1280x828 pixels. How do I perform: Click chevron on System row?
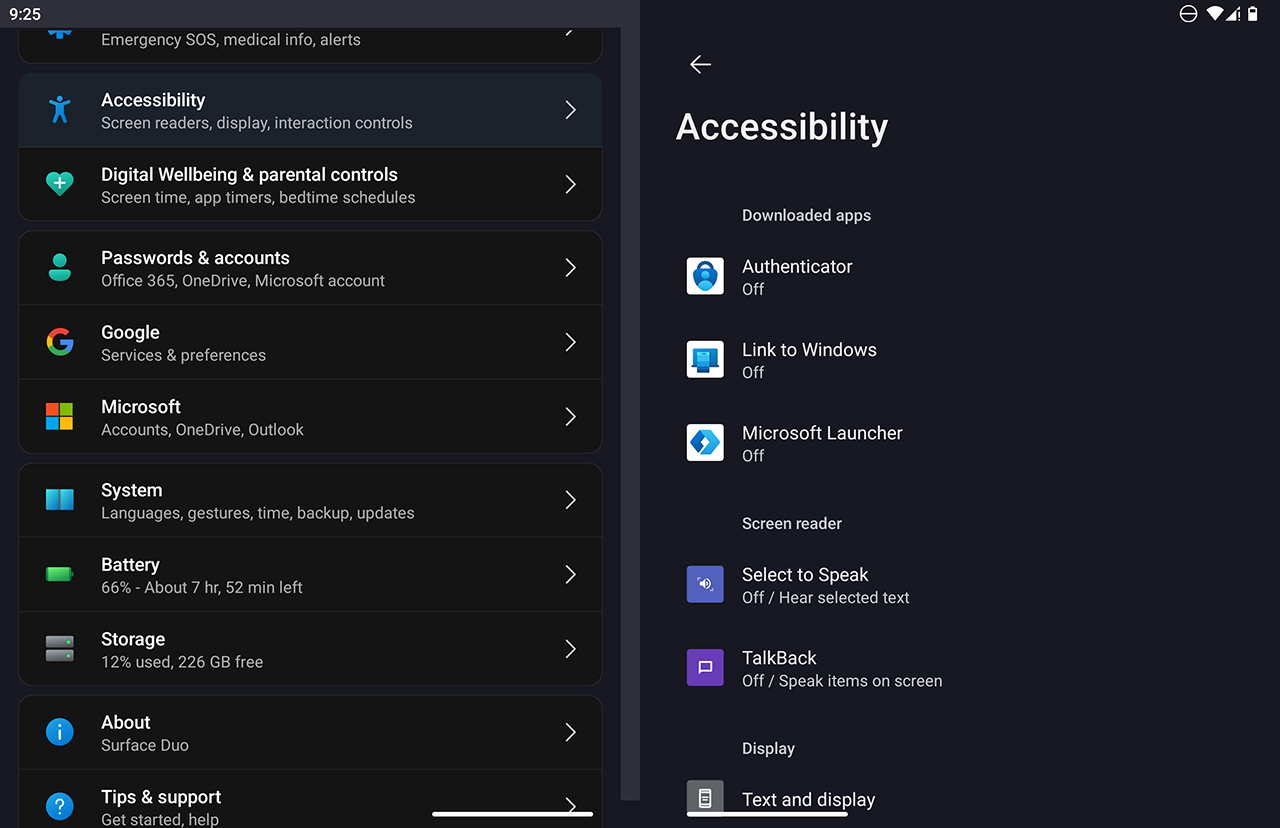point(570,499)
